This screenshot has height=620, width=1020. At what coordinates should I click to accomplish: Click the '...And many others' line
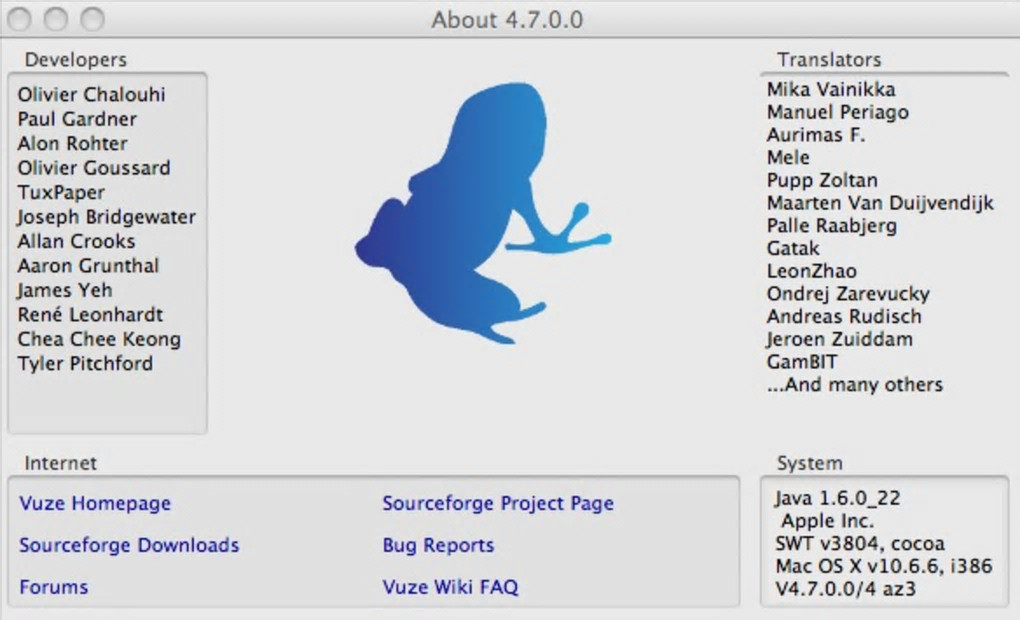(855, 384)
